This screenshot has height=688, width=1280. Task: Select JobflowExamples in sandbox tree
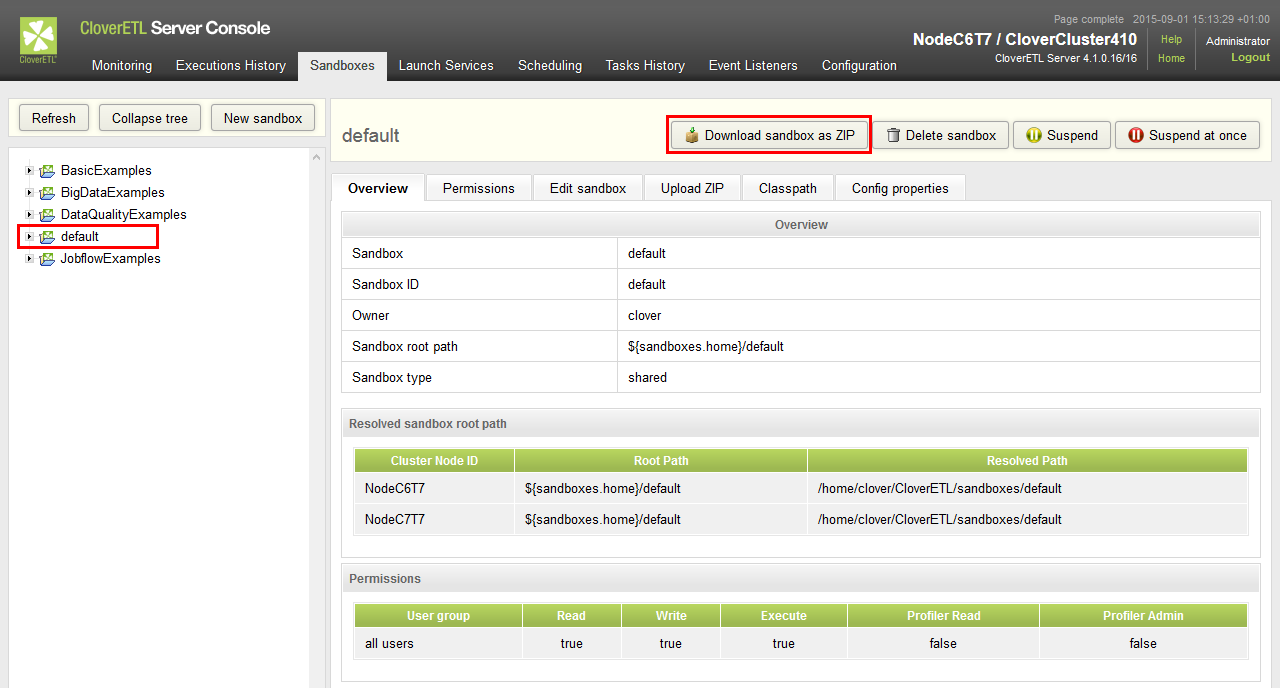pos(110,259)
